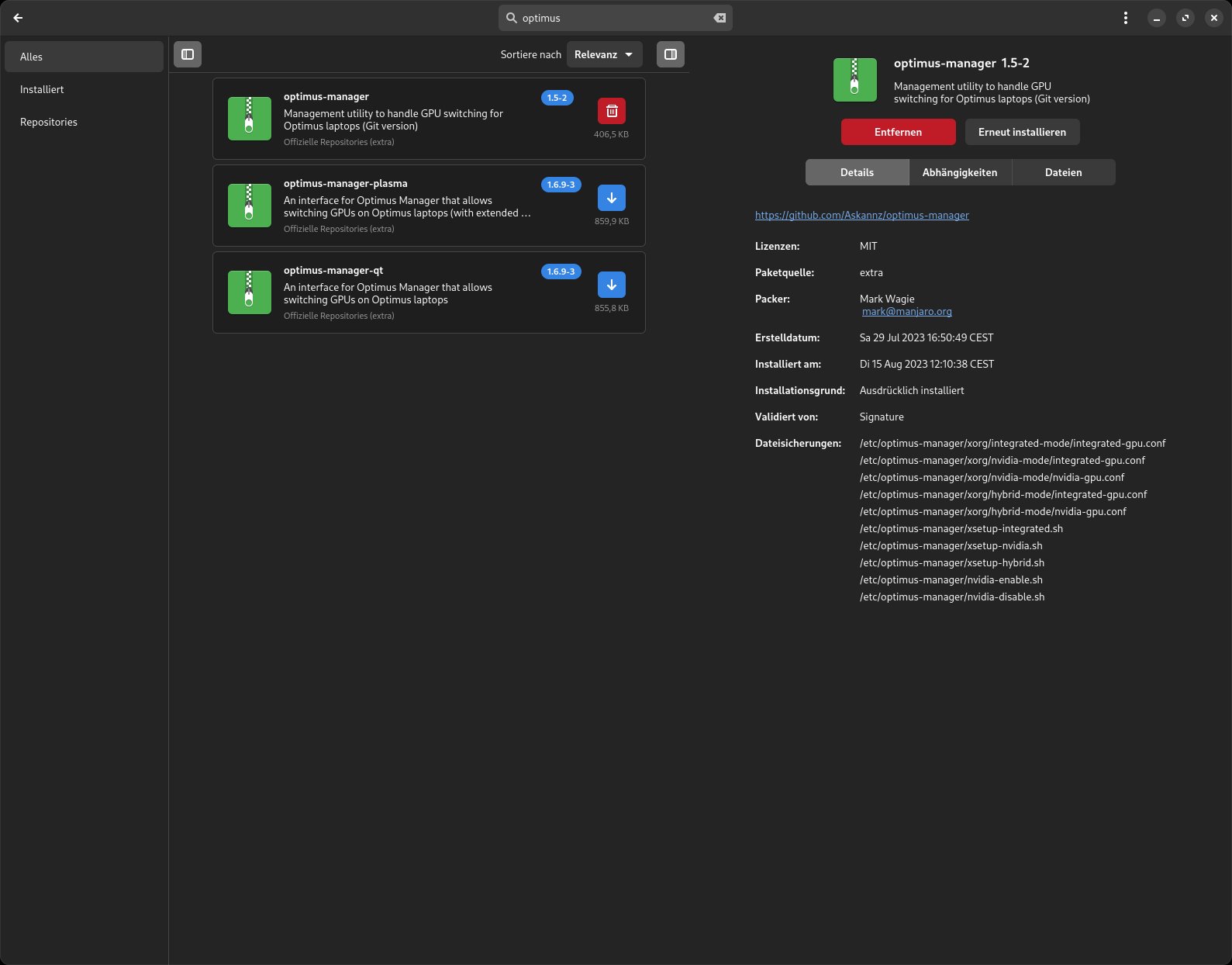1232x965 pixels.
Task: Click the MIT license value
Action: pos(868,246)
